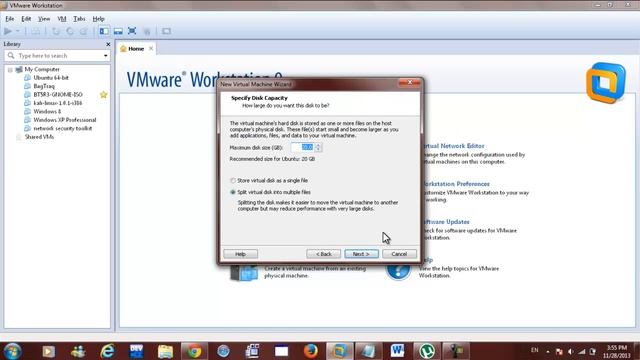This screenshot has width=640, height=360.
Task: Toggle the thumbnail bar view icon
Action: (x=118, y=31)
